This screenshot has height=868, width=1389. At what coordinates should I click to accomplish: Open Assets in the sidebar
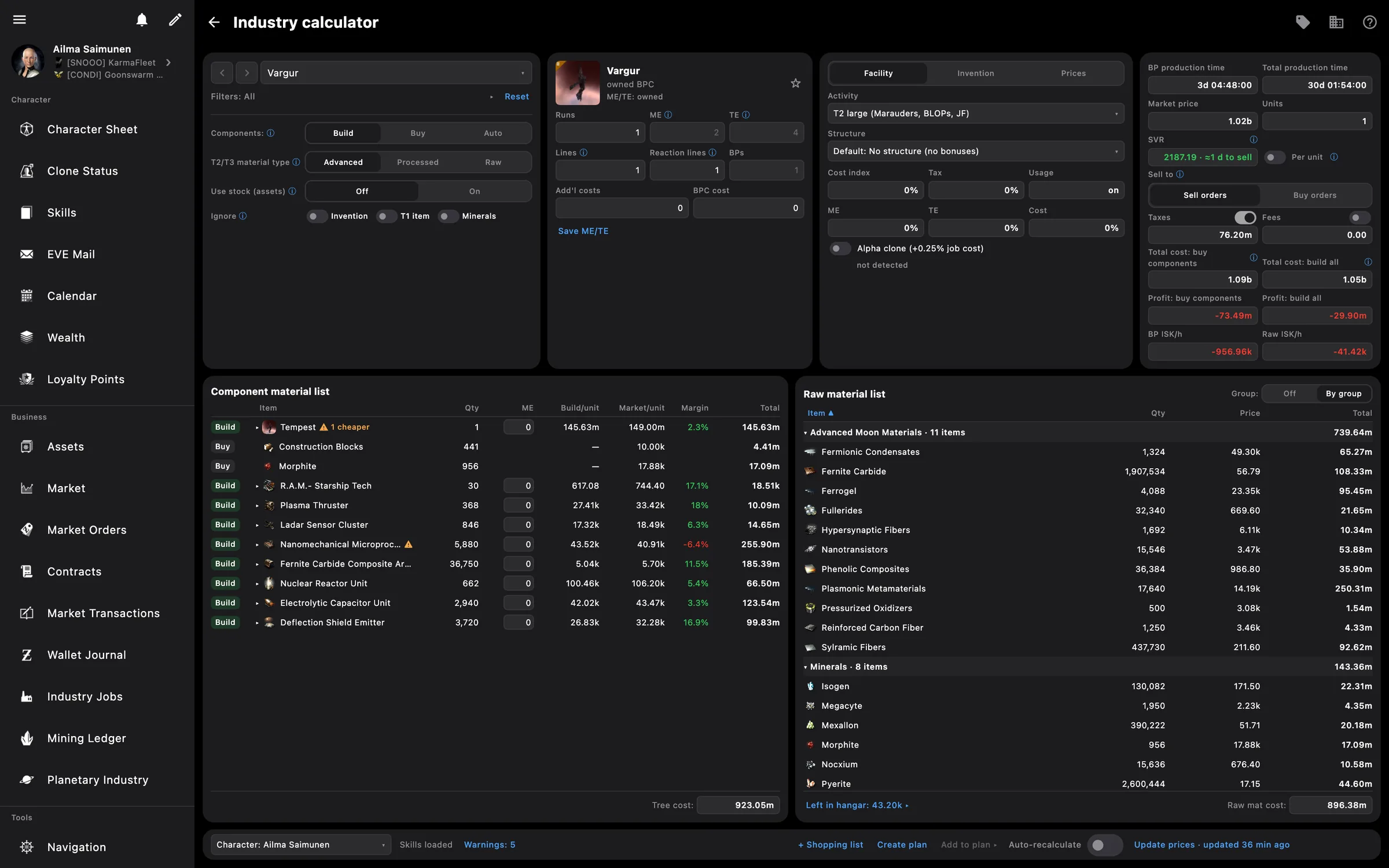[97, 447]
